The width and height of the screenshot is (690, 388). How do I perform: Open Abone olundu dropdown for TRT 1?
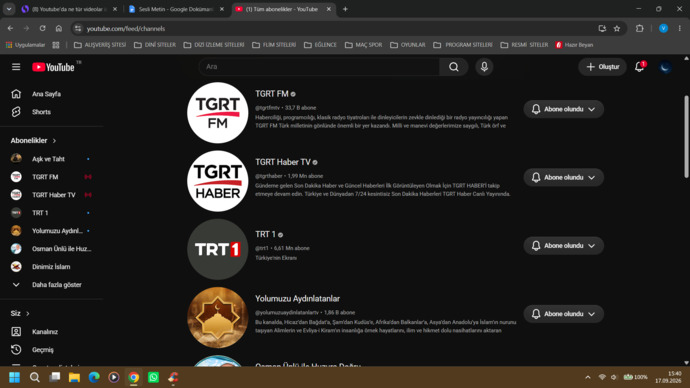tap(563, 245)
